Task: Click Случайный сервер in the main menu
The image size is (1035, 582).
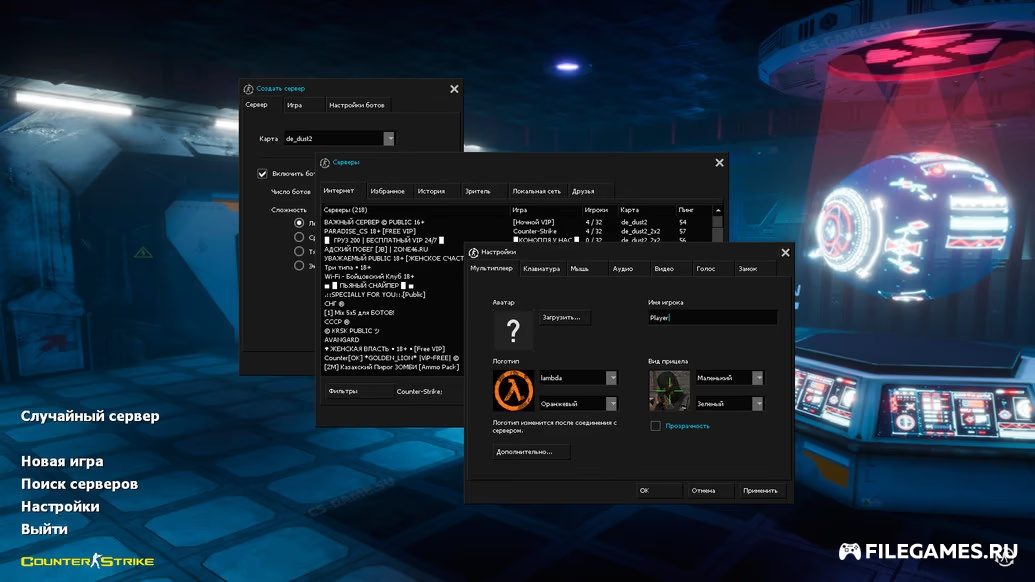Action: [x=90, y=416]
